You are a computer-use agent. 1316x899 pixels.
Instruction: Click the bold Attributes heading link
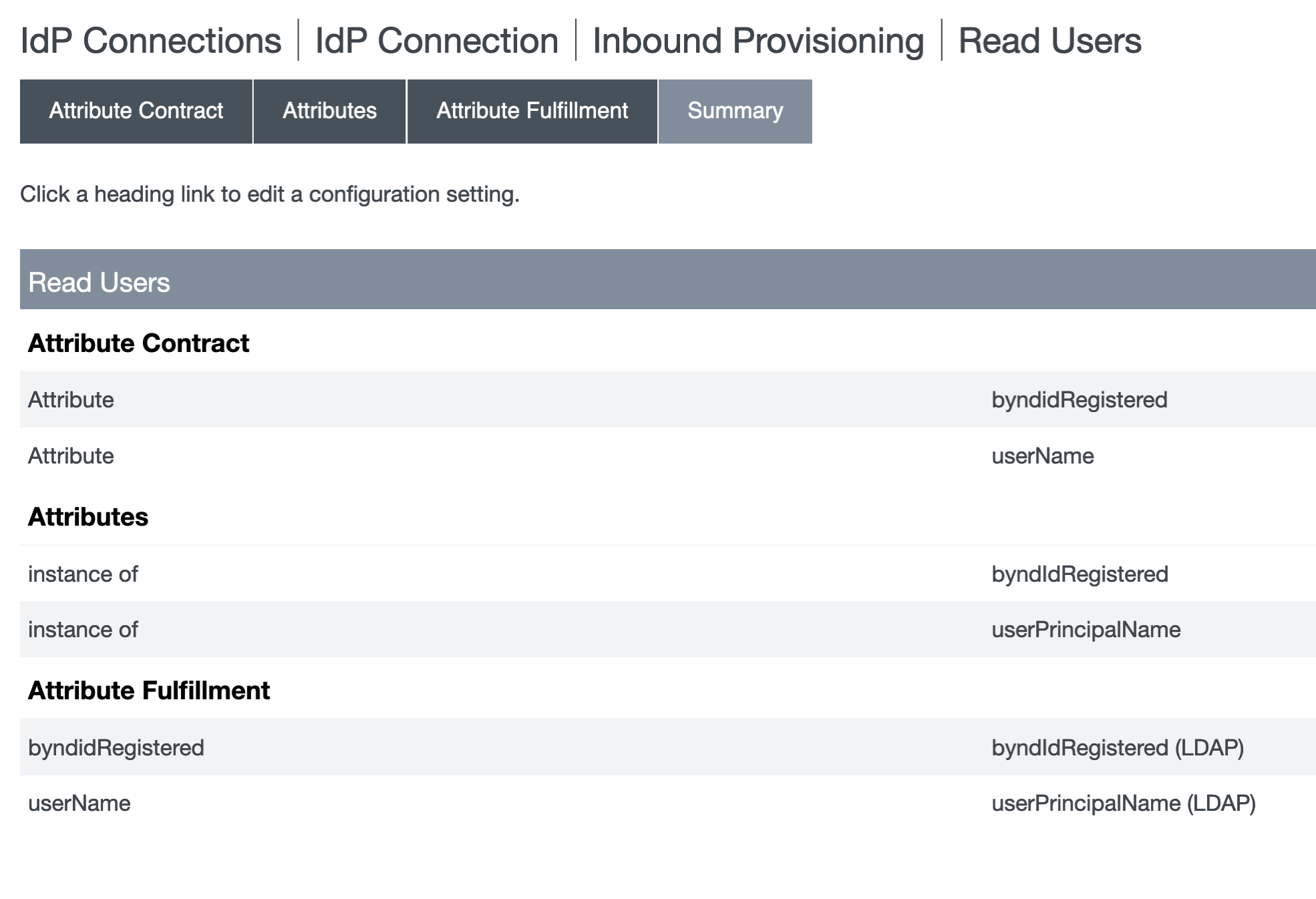coord(88,517)
